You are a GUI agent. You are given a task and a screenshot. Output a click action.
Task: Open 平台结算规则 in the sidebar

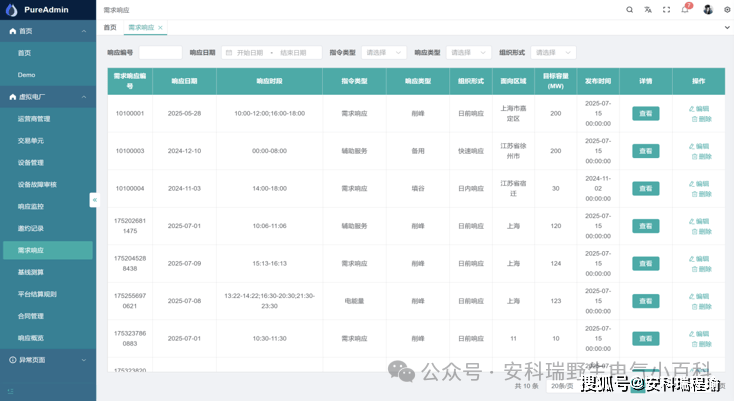point(48,294)
